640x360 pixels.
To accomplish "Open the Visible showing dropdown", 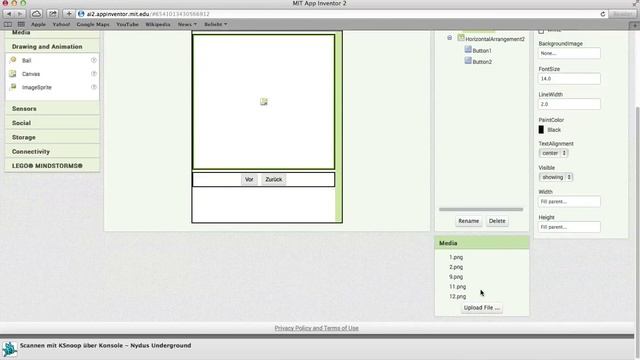I will tap(556, 177).
